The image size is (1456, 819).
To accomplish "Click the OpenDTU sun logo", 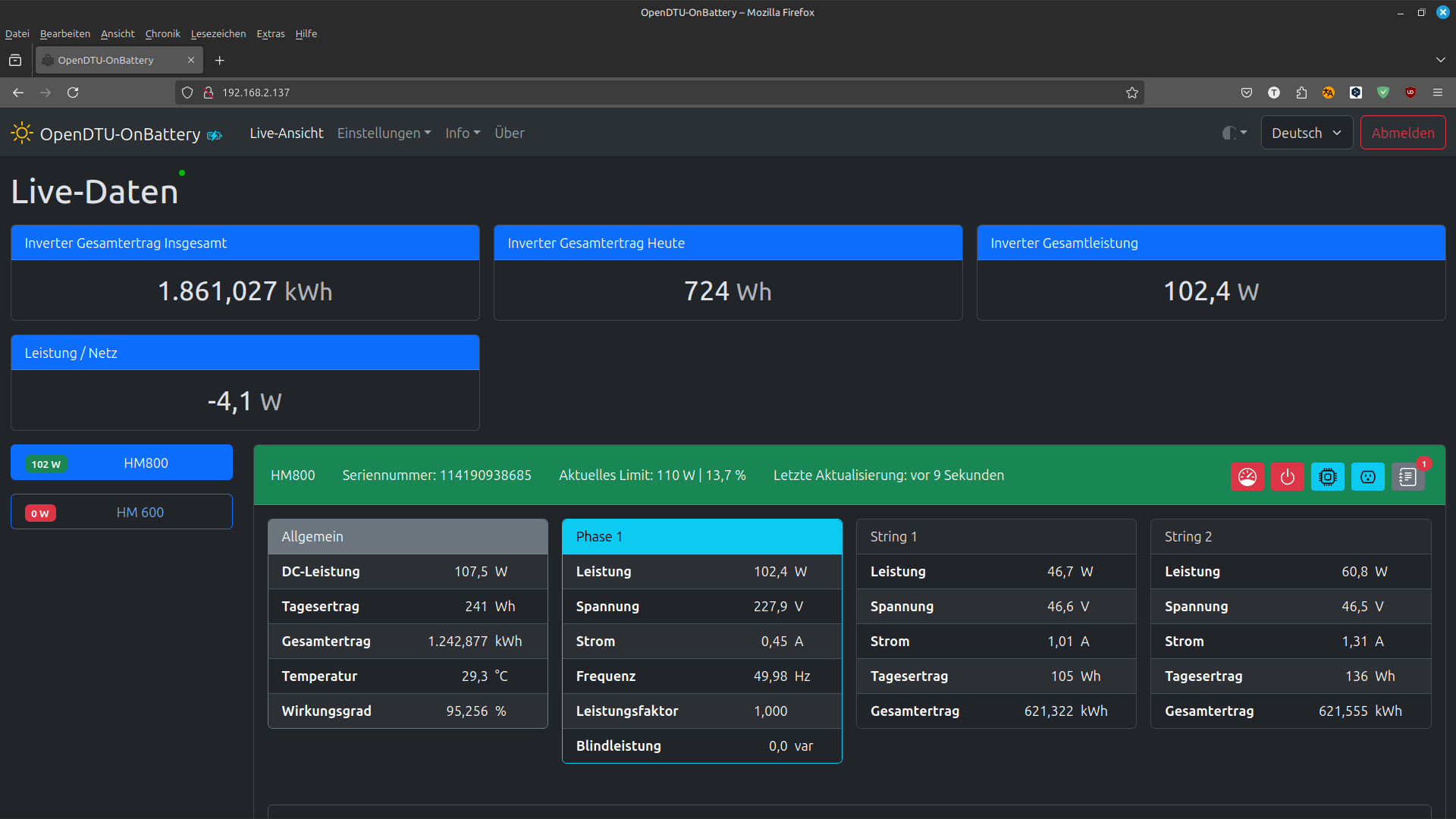I will tap(21, 133).
